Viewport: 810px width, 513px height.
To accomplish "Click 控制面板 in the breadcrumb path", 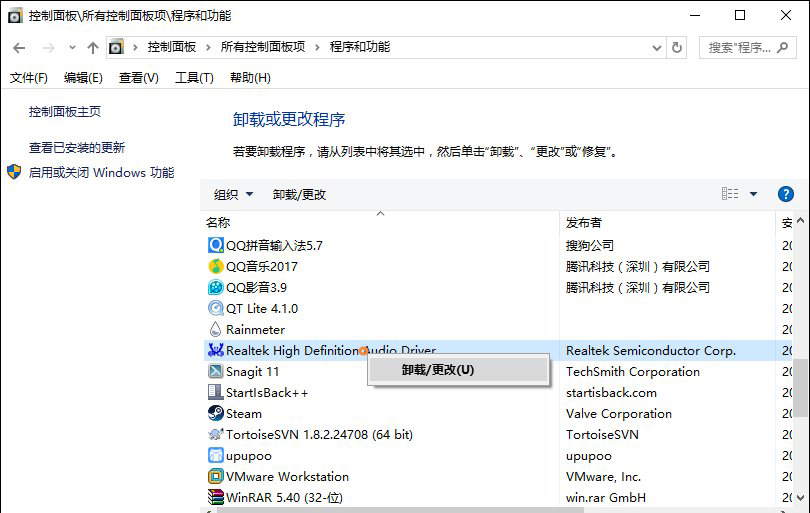I will [x=172, y=48].
